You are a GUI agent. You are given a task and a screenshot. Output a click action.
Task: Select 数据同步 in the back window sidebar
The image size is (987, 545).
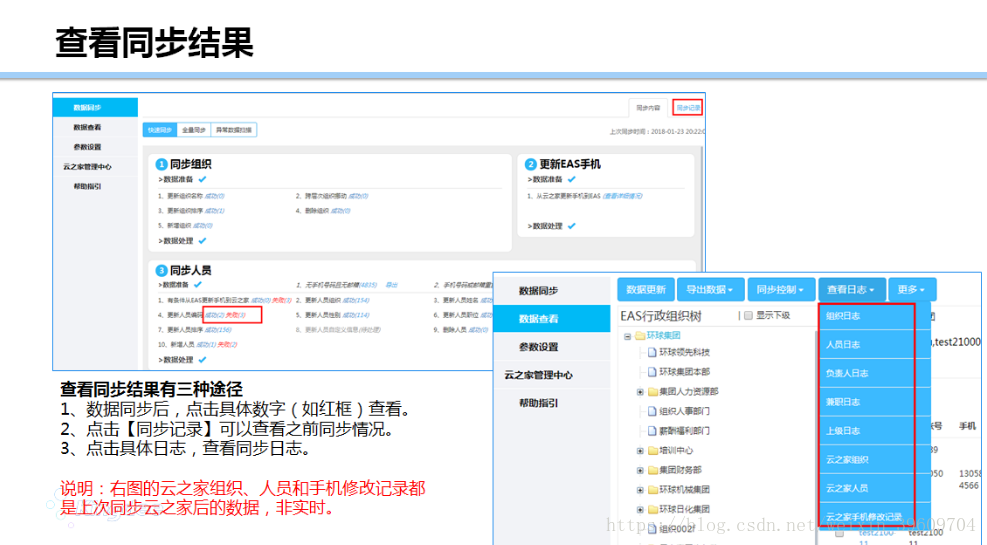click(96, 108)
